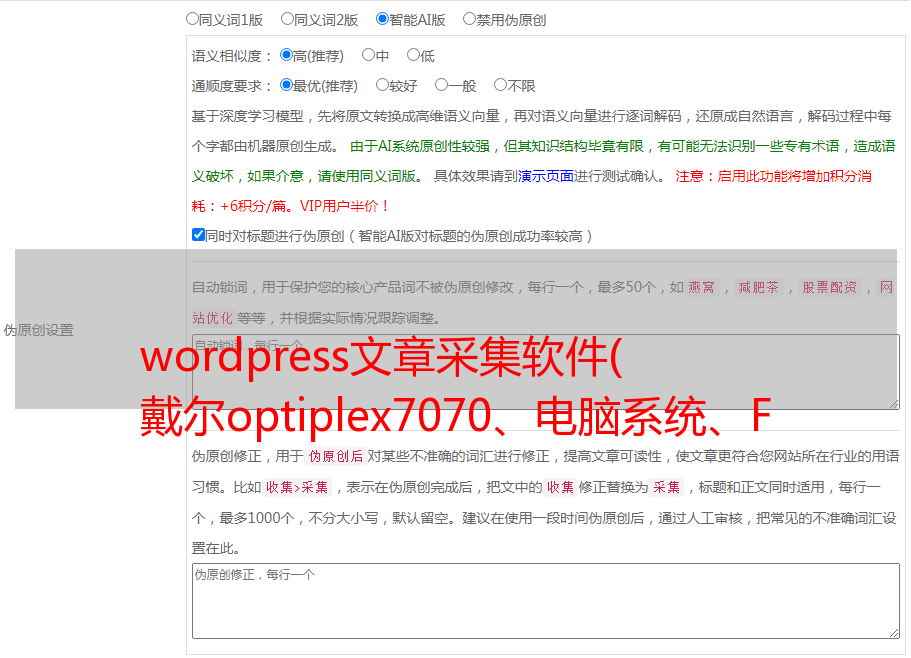Set 通顺度要求 to 不限
This screenshot has width=911, height=658.
point(500,85)
